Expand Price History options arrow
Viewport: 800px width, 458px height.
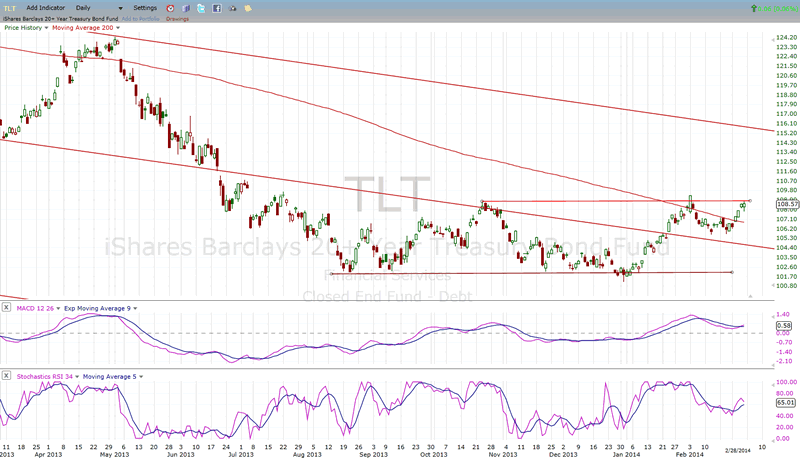(x=46, y=29)
